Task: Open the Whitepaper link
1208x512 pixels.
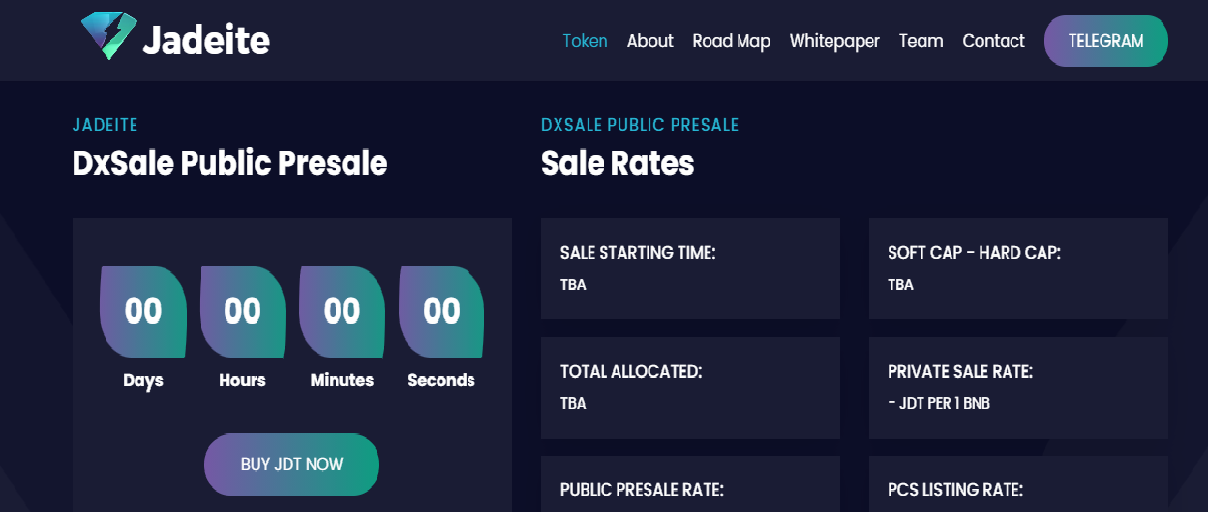Action: pyautogui.click(x=835, y=41)
